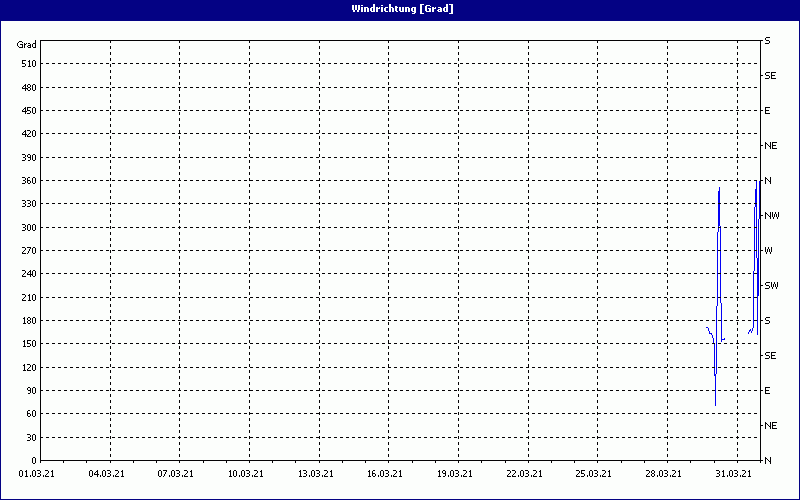Click the 28.03.21 date label
800x500 pixels.
click(x=662, y=474)
